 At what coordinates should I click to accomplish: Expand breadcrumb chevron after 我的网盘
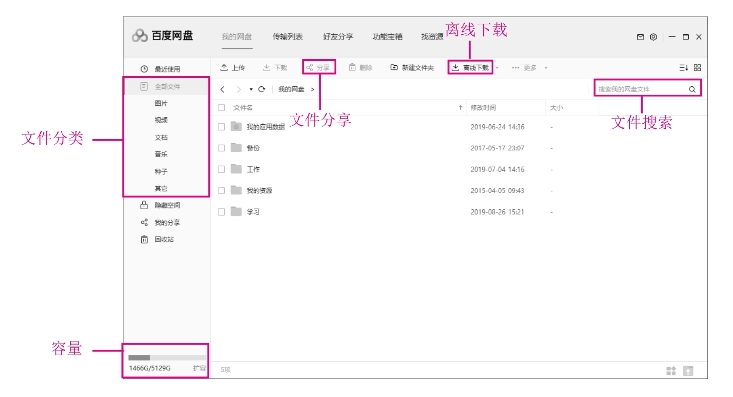click(x=313, y=89)
